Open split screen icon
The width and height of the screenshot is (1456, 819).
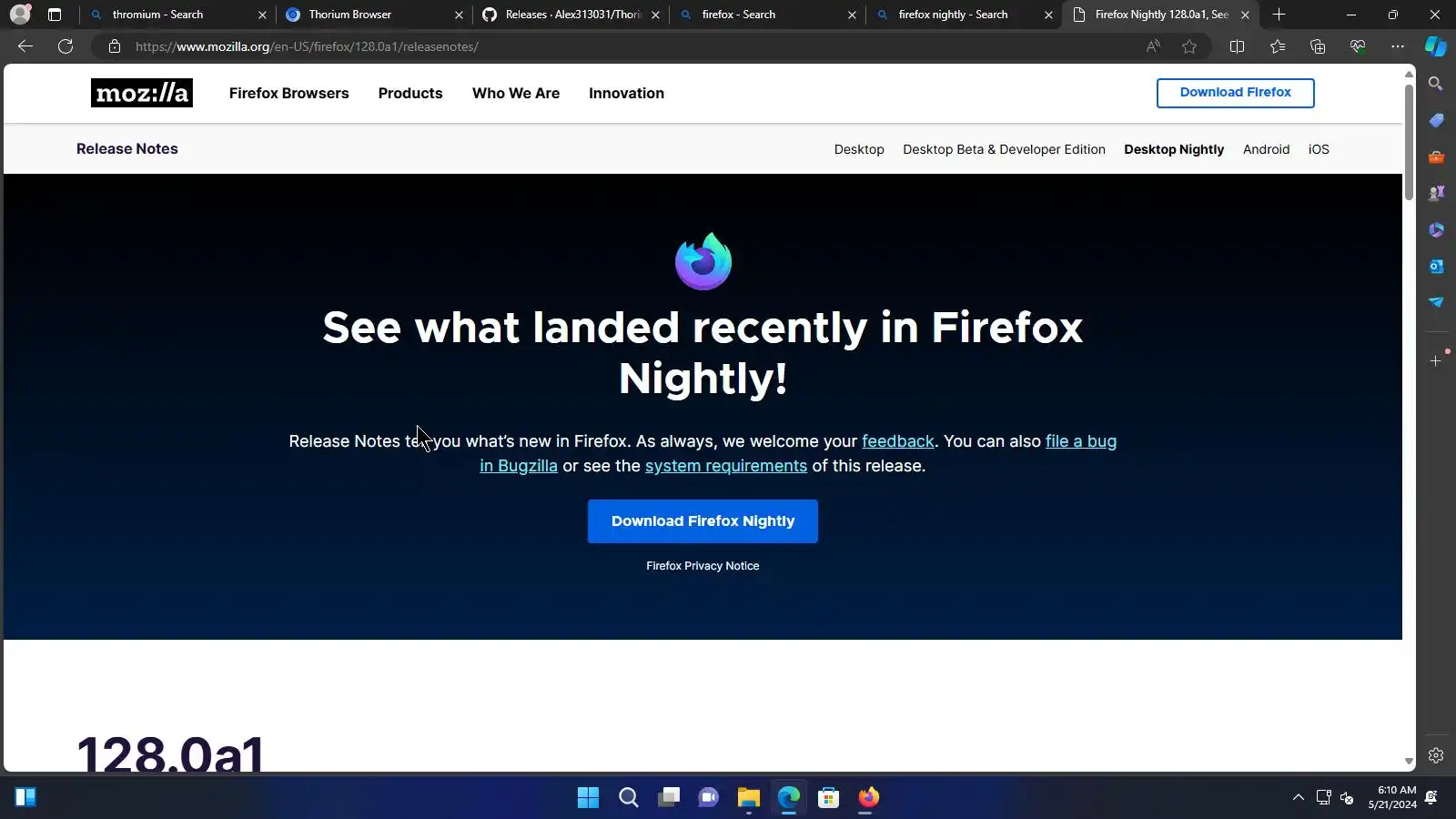[x=1237, y=46]
